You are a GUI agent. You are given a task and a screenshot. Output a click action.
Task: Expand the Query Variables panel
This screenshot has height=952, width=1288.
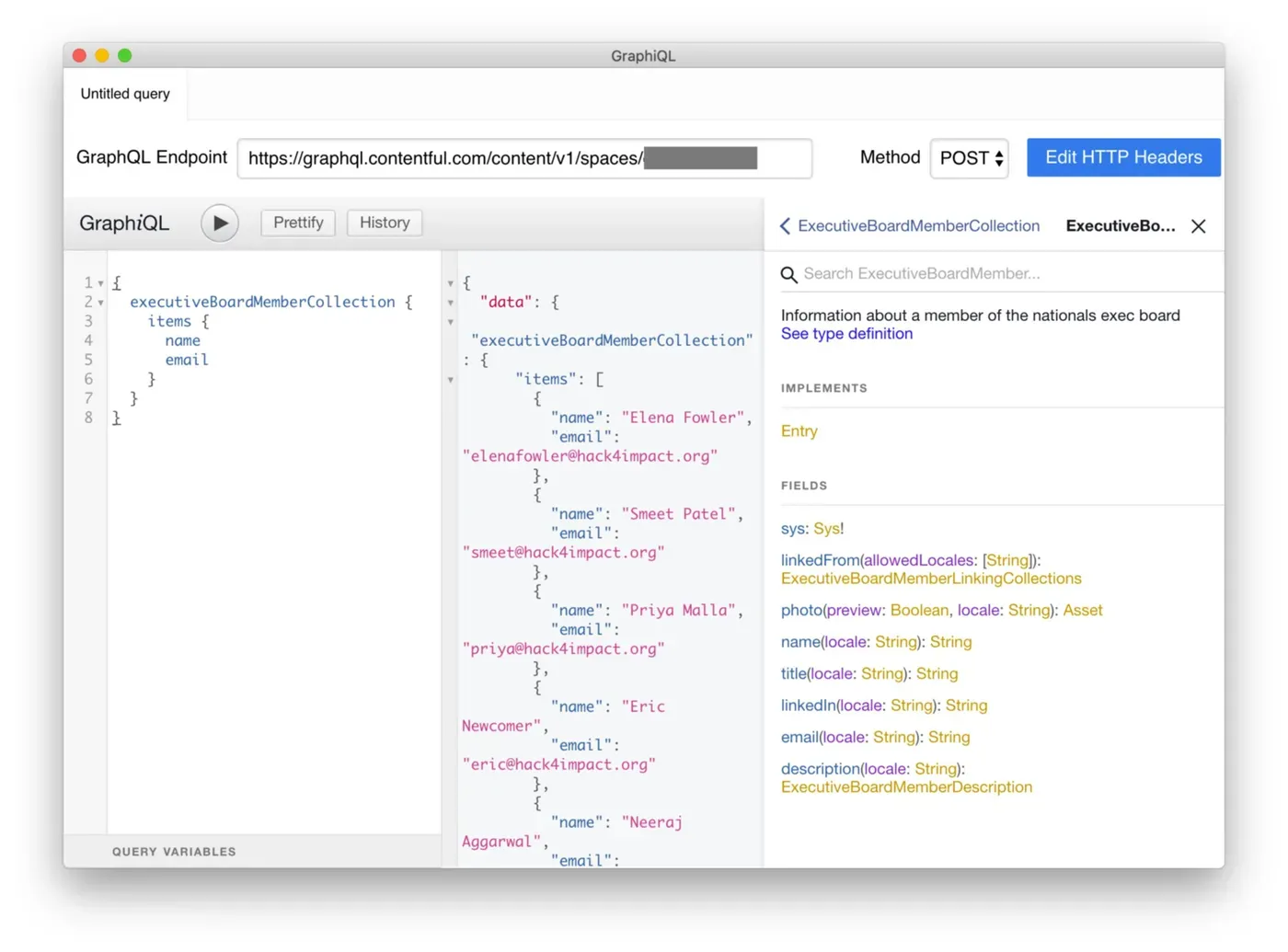tap(174, 851)
